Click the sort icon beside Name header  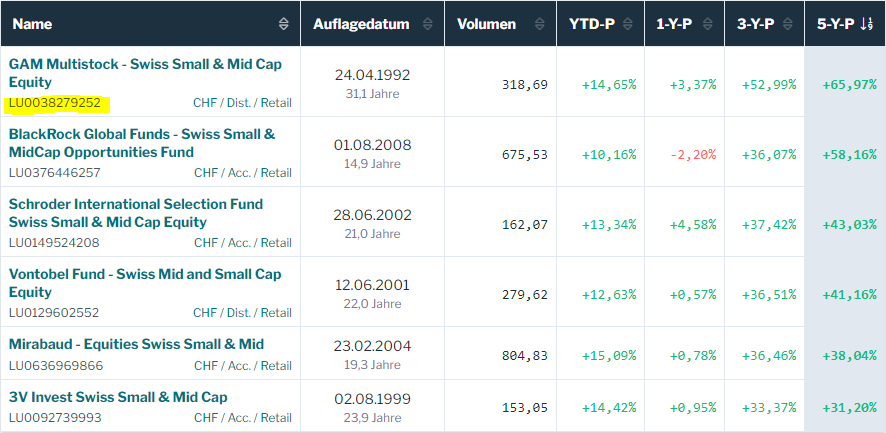click(283, 24)
